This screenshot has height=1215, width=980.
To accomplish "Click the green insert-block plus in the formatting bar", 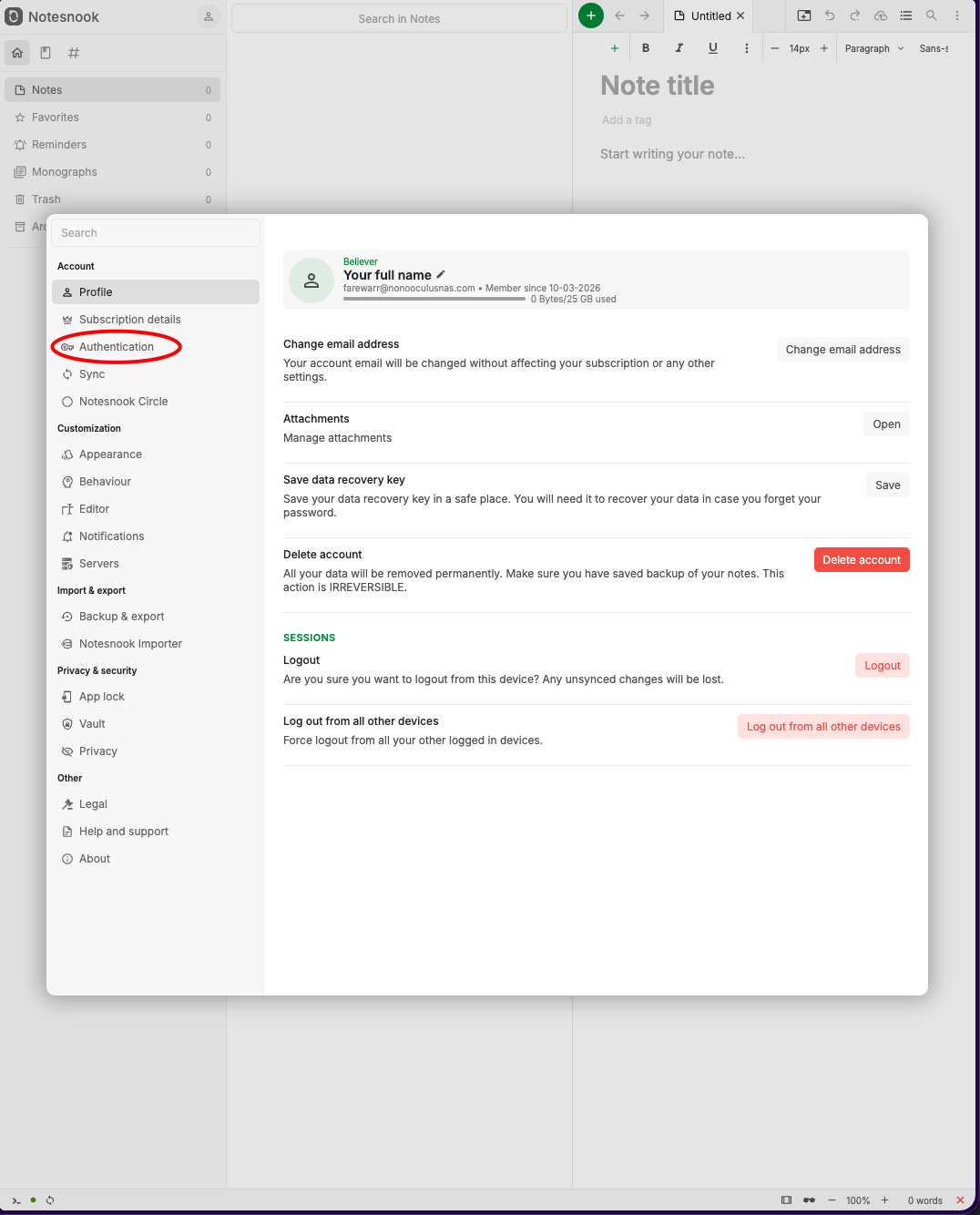I will (615, 48).
